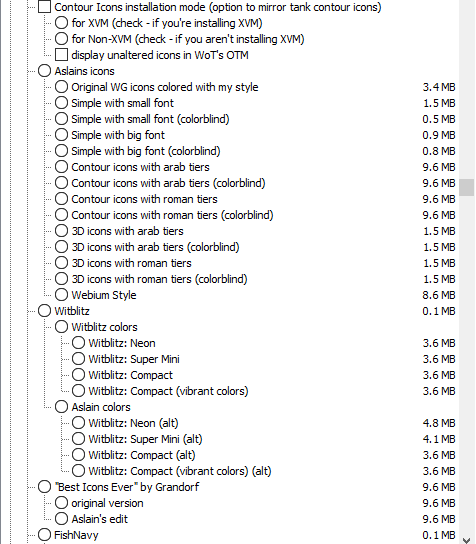The image size is (476, 544).
Task: Click the vertical scrollbar thumb
Action: pos(466,188)
